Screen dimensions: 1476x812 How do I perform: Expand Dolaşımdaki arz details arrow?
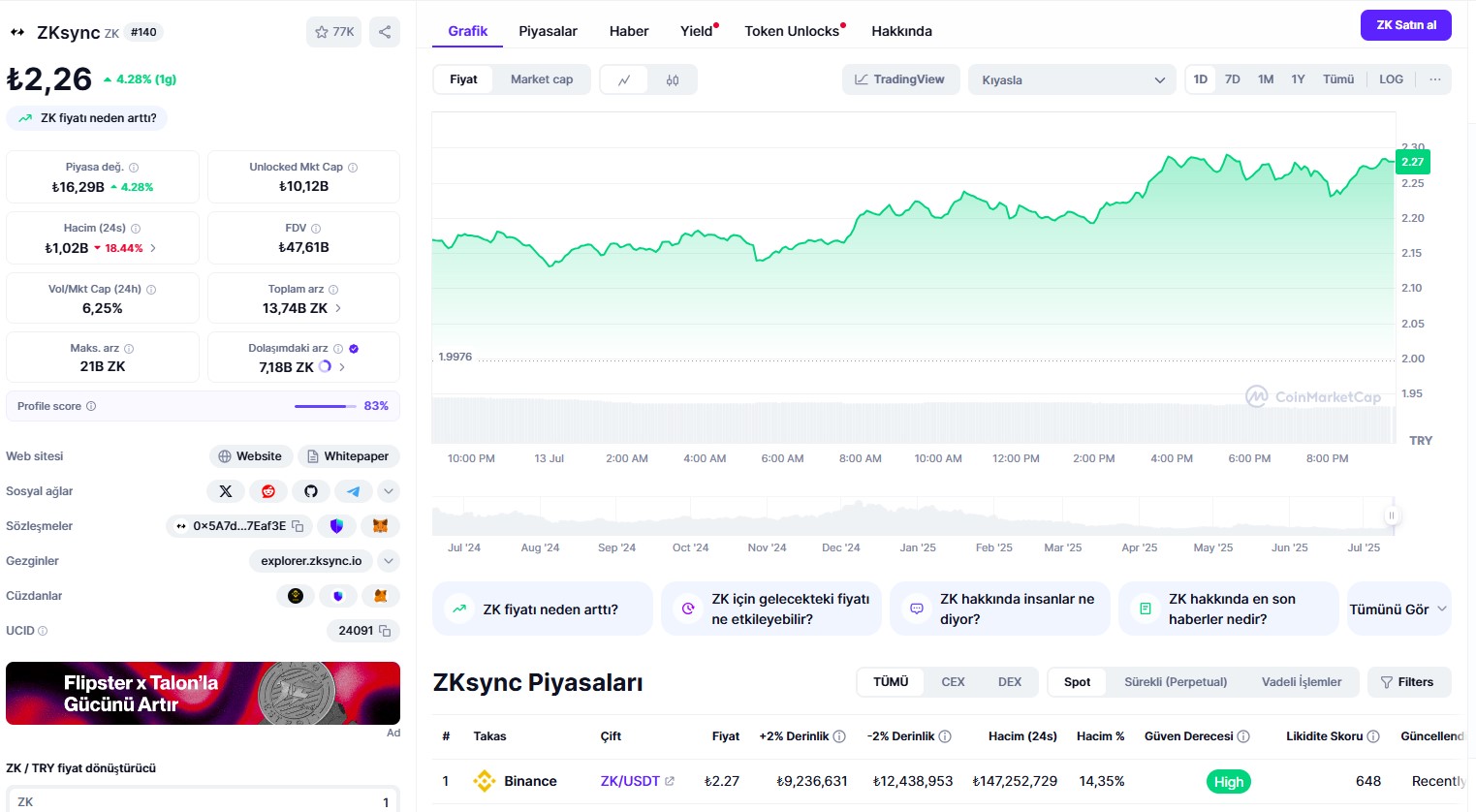[x=342, y=367]
